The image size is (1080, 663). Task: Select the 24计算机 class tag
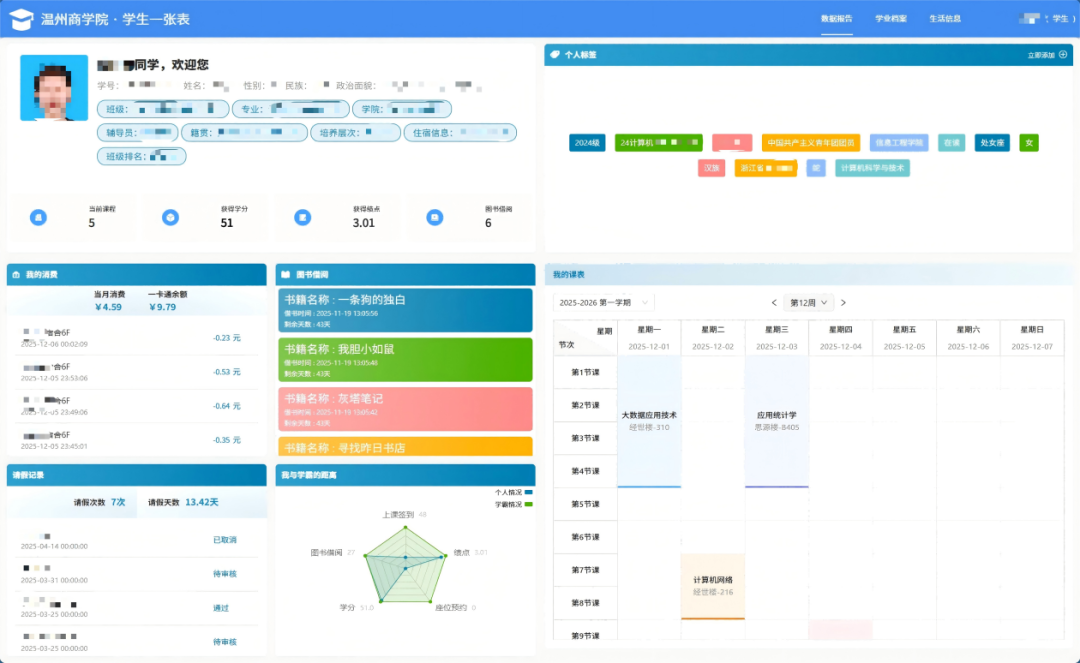click(x=658, y=143)
